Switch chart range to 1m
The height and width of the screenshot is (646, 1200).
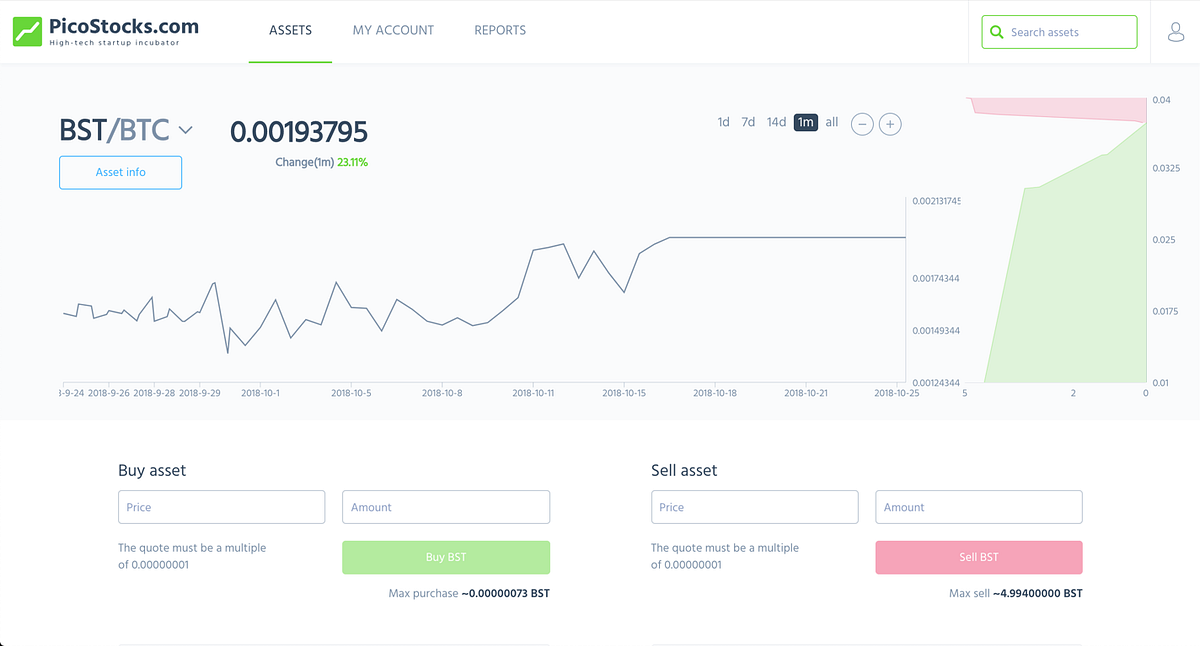tap(806, 123)
